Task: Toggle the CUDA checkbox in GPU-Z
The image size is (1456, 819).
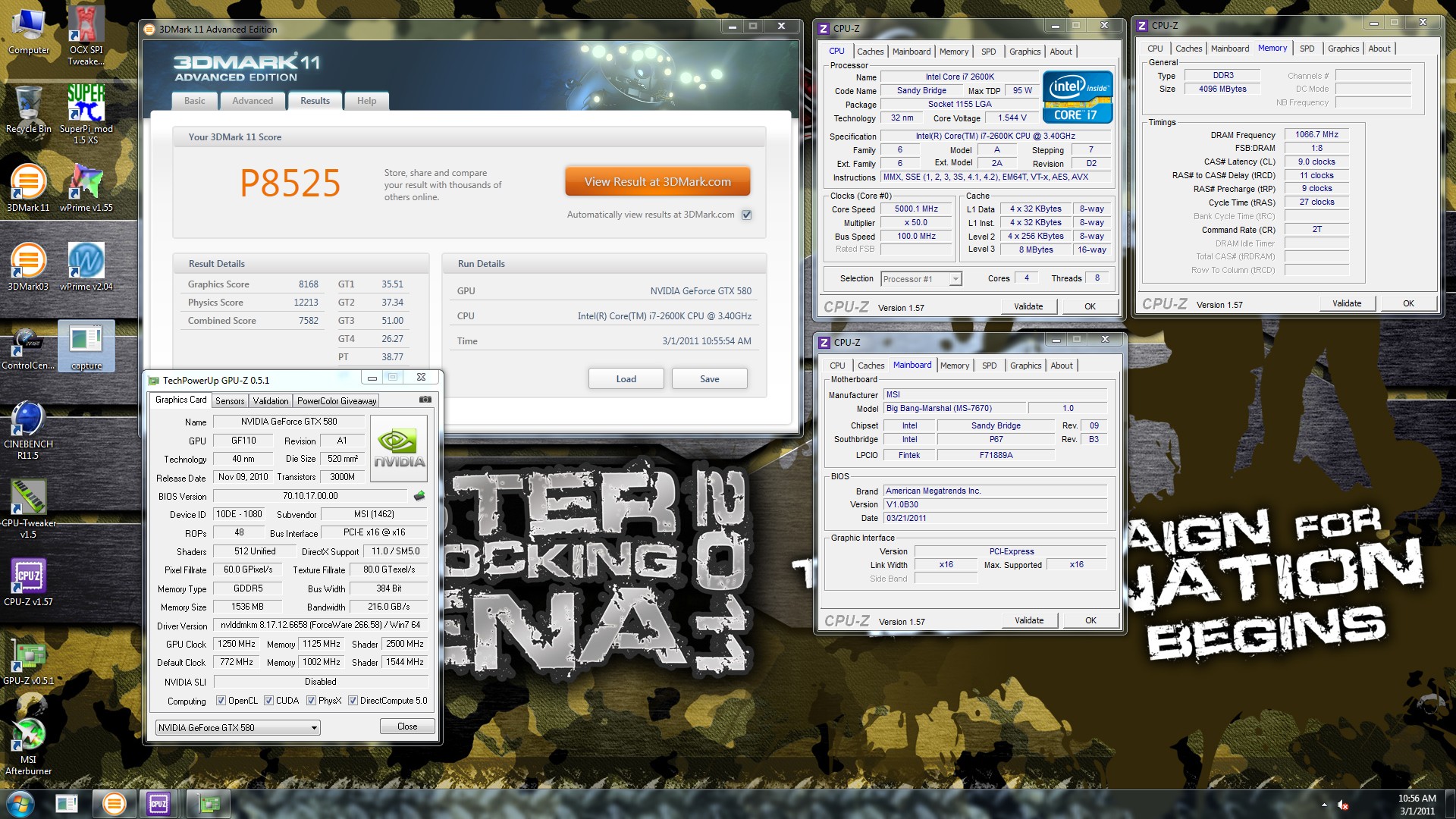Action: click(268, 701)
